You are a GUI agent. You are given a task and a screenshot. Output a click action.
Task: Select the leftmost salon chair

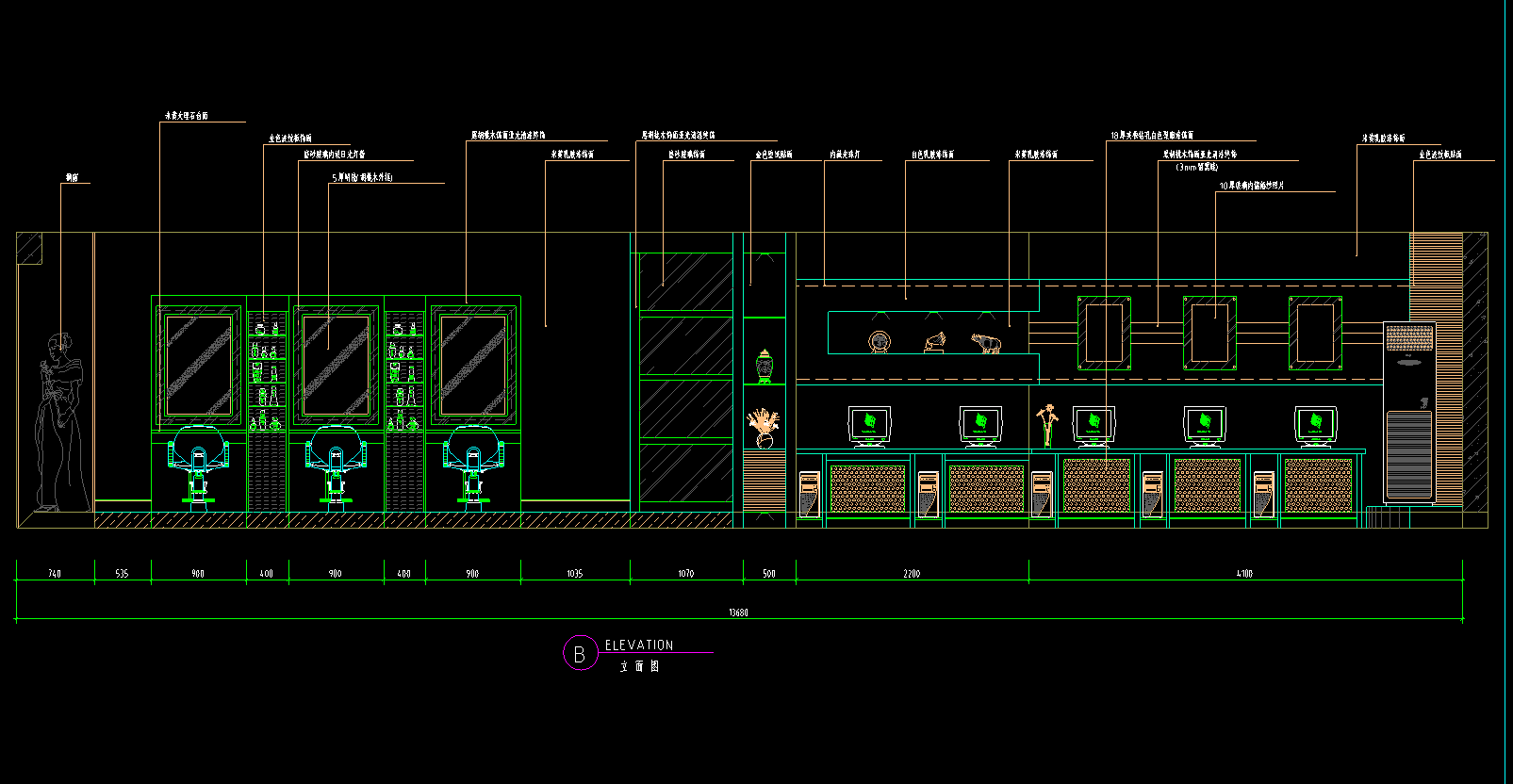coord(198,464)
